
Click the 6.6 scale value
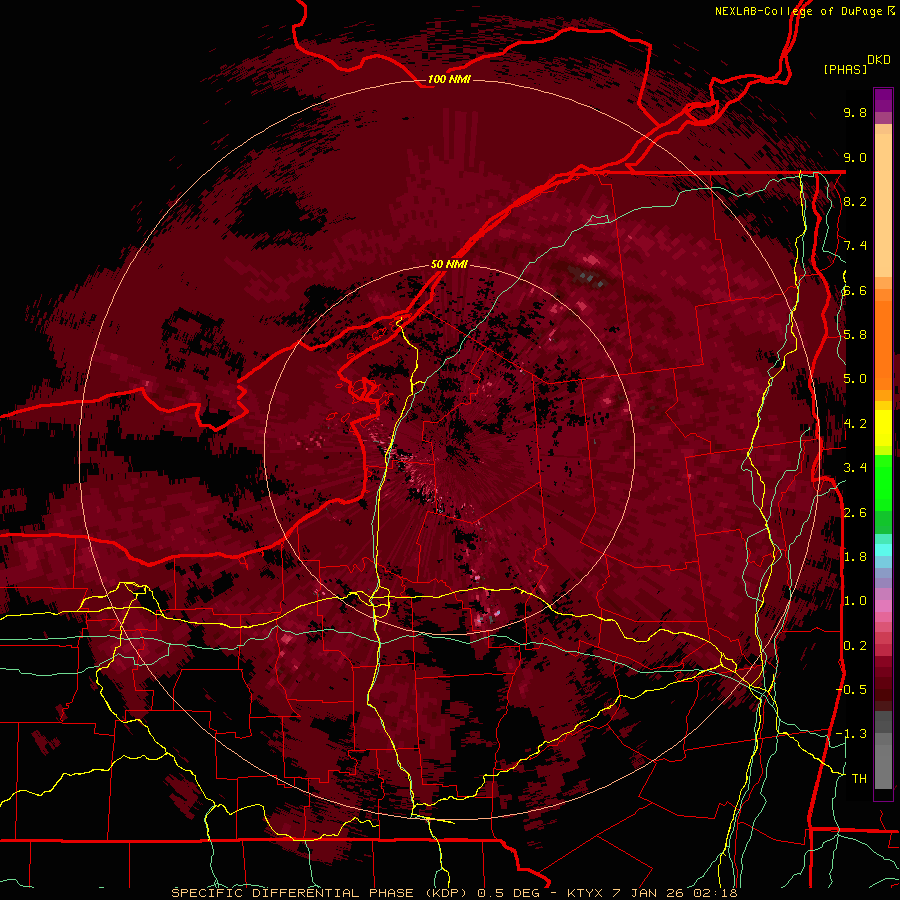[855, 291]
